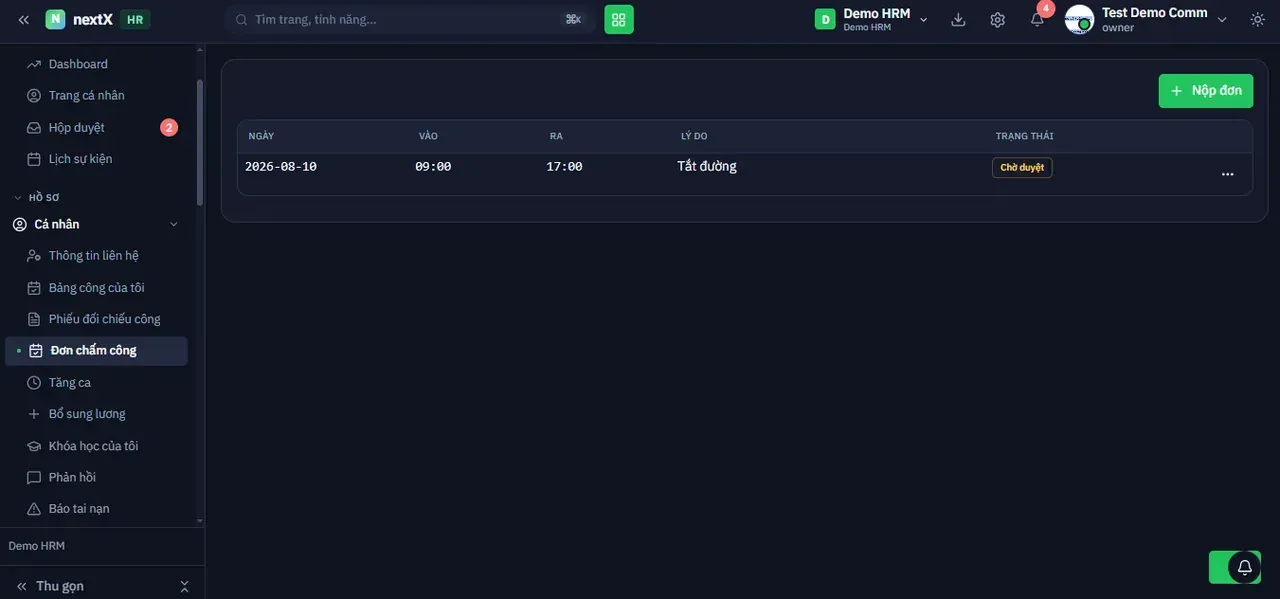Click the Chờ duyệt status badge
This screenshot has width=1280, height=599.
click(1022, 168)
